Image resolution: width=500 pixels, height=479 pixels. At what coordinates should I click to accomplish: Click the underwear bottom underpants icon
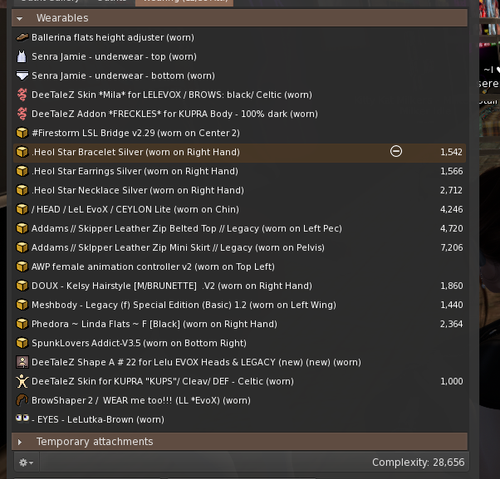click(22, 76)
